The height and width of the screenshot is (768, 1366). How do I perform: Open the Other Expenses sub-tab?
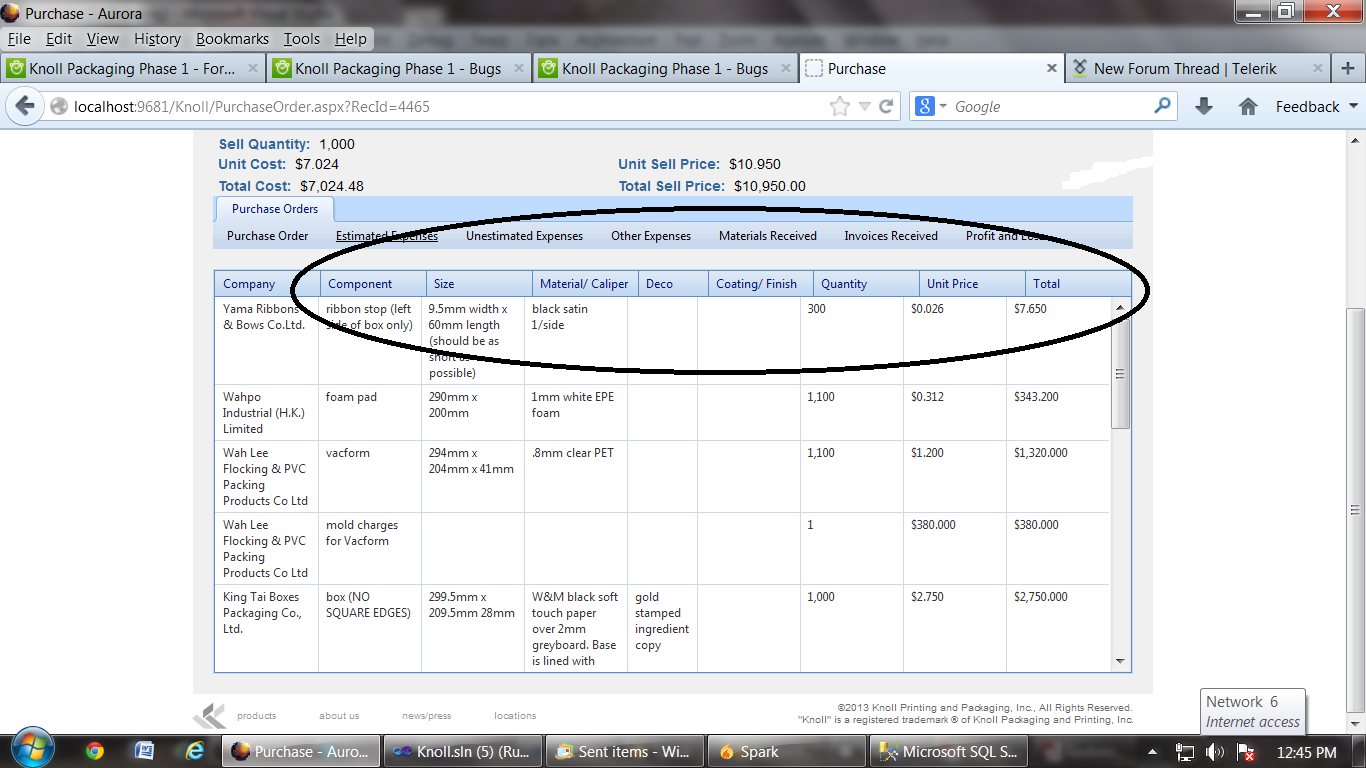(651, 236)
